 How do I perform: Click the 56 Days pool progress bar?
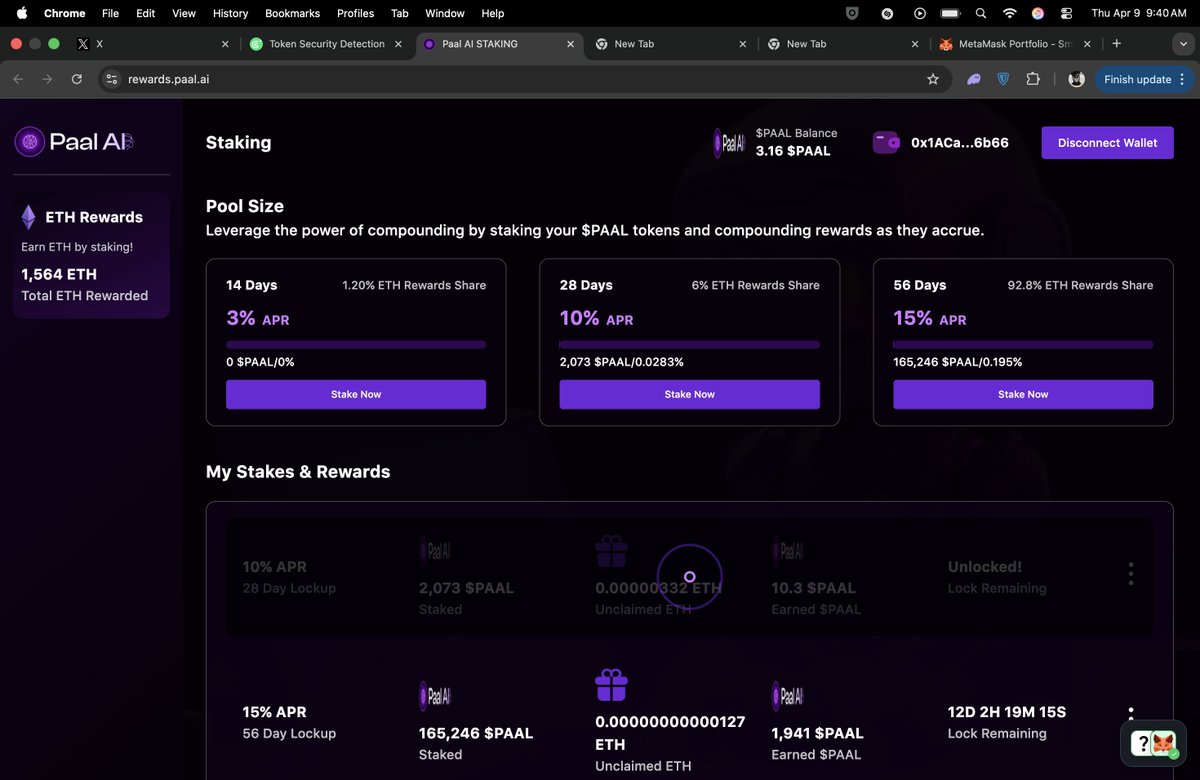(x=1023, y=344)
